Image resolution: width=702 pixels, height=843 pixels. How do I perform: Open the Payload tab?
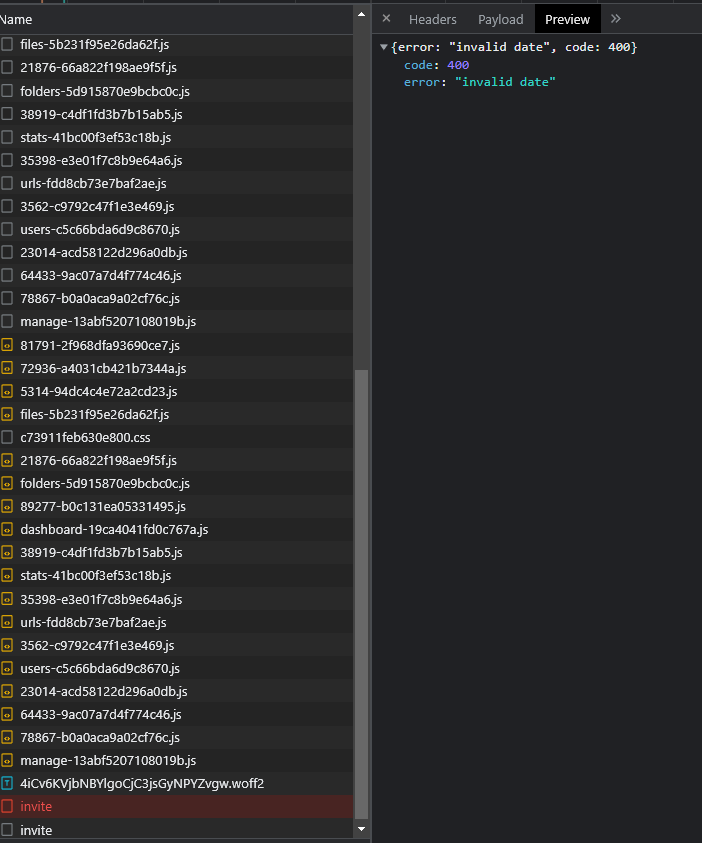point(500,19)
